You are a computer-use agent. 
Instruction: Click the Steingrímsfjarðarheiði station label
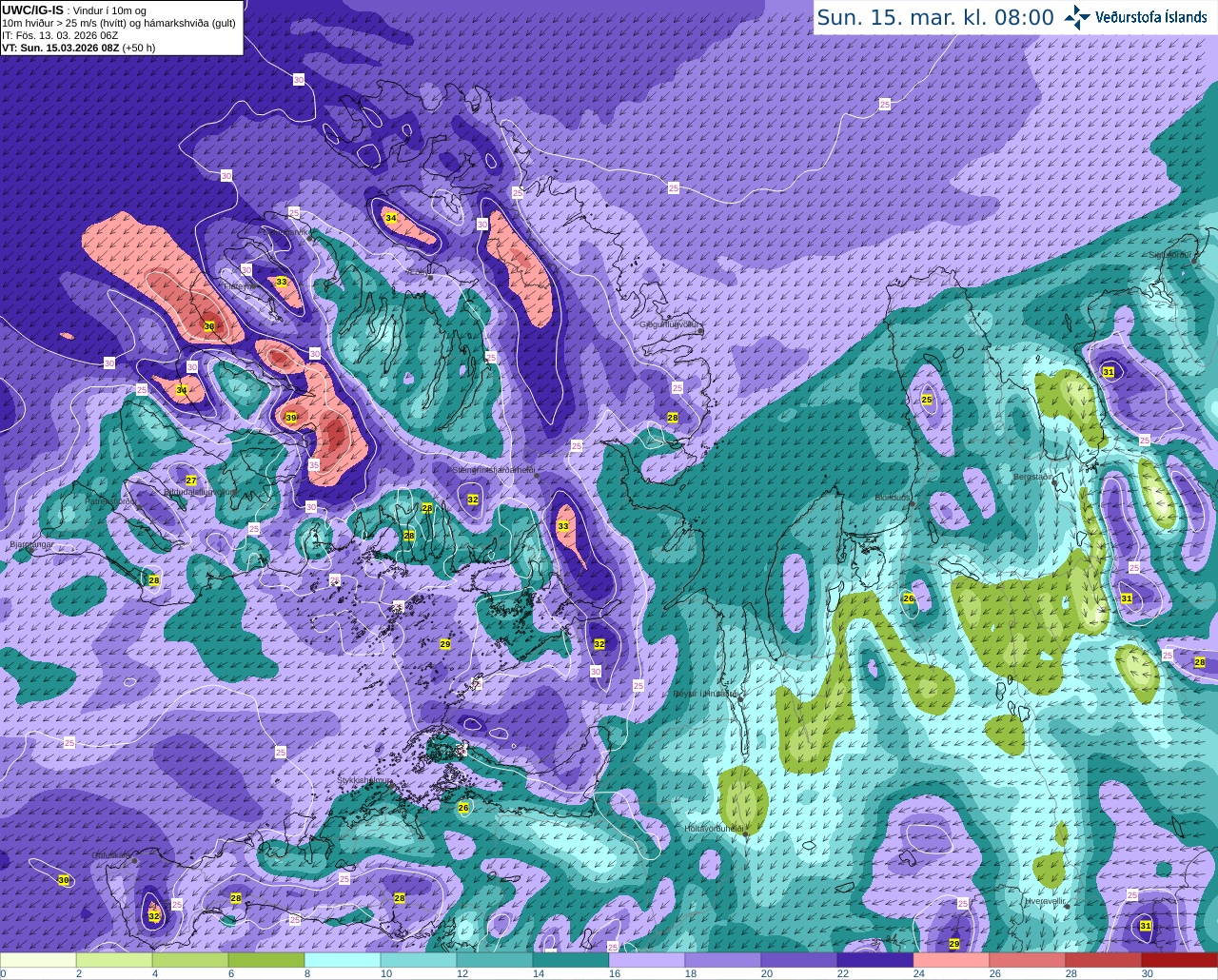pyautogui.click(x=494, y=470)
